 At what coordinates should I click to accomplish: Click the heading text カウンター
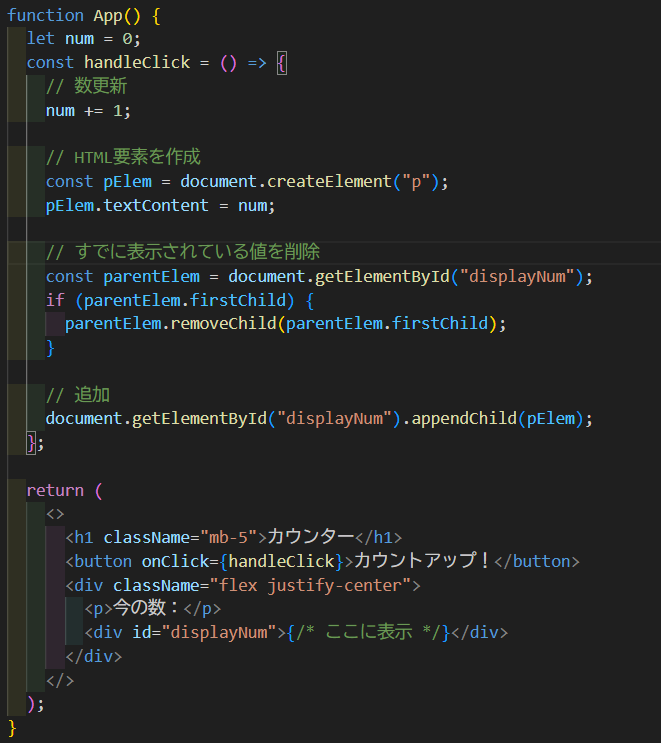[311, 537]
